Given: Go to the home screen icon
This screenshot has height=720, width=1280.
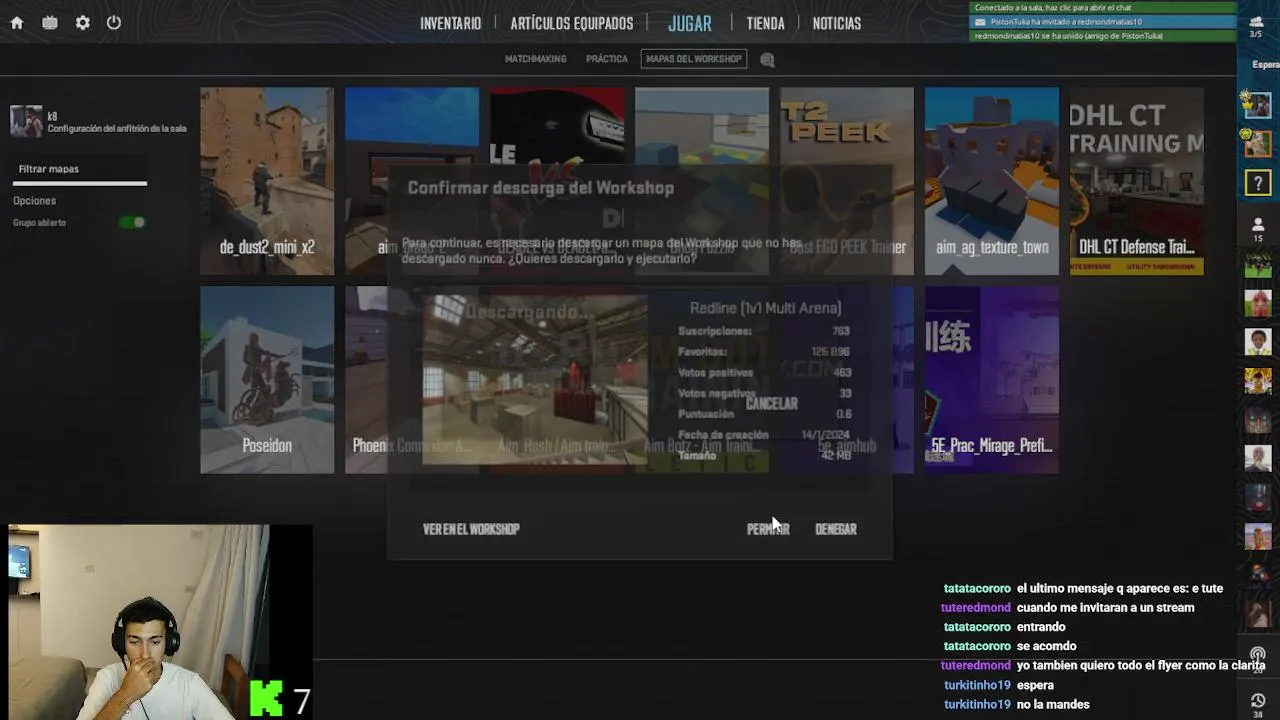Looking at the screenshot, I should pyautogui.click(x=17, y=23).
